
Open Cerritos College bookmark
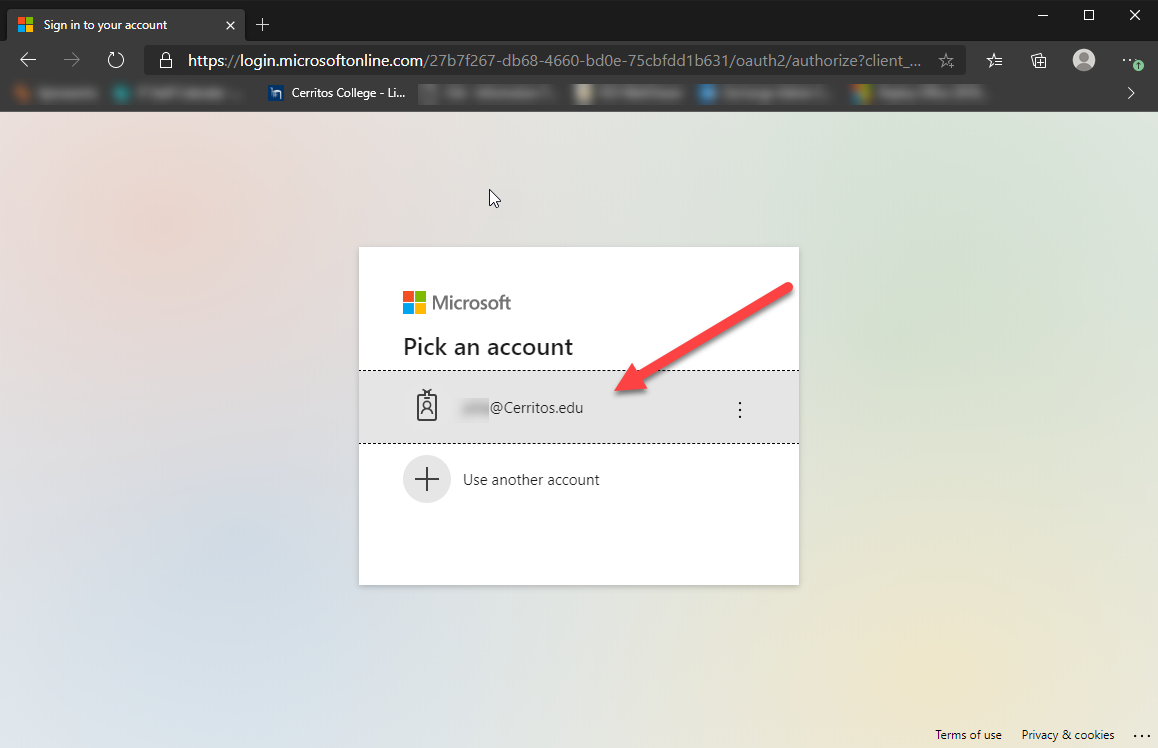337,93
